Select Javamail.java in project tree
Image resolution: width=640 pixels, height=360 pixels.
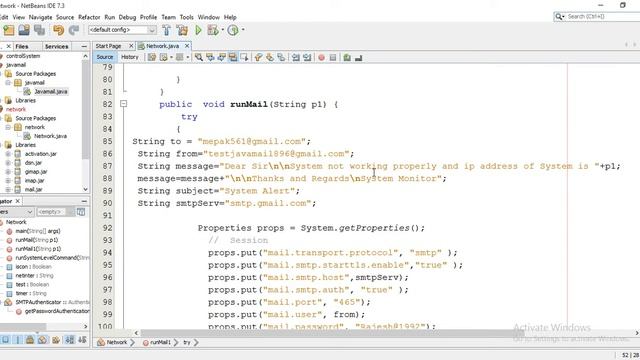[51, 92]
